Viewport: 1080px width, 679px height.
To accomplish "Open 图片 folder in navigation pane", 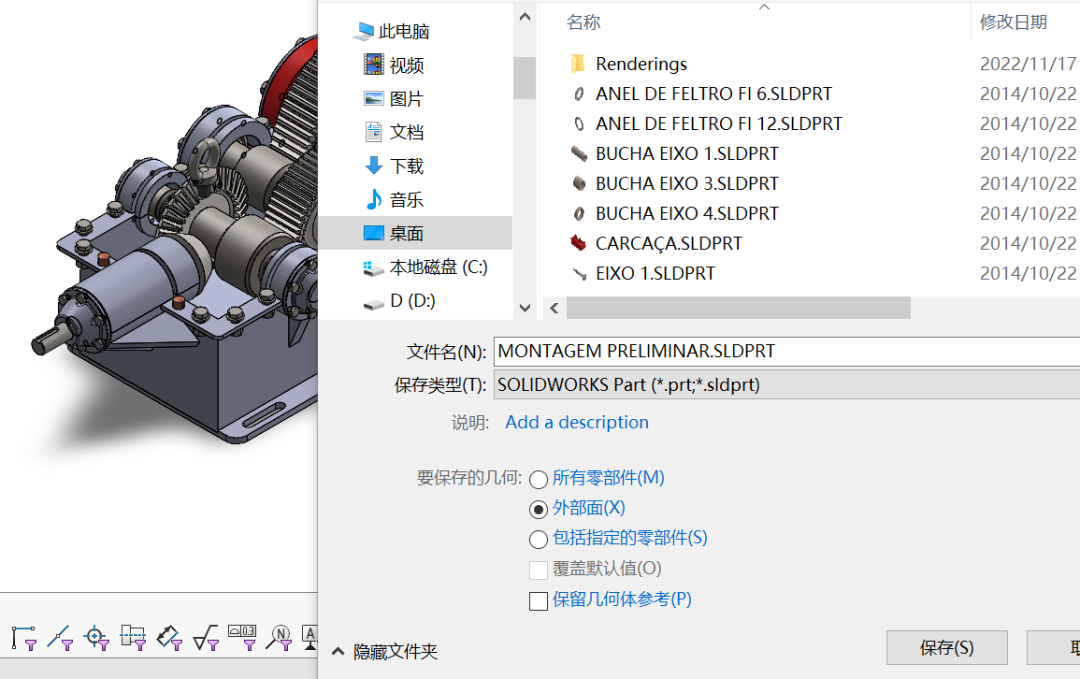I will [x=393, y=98].
